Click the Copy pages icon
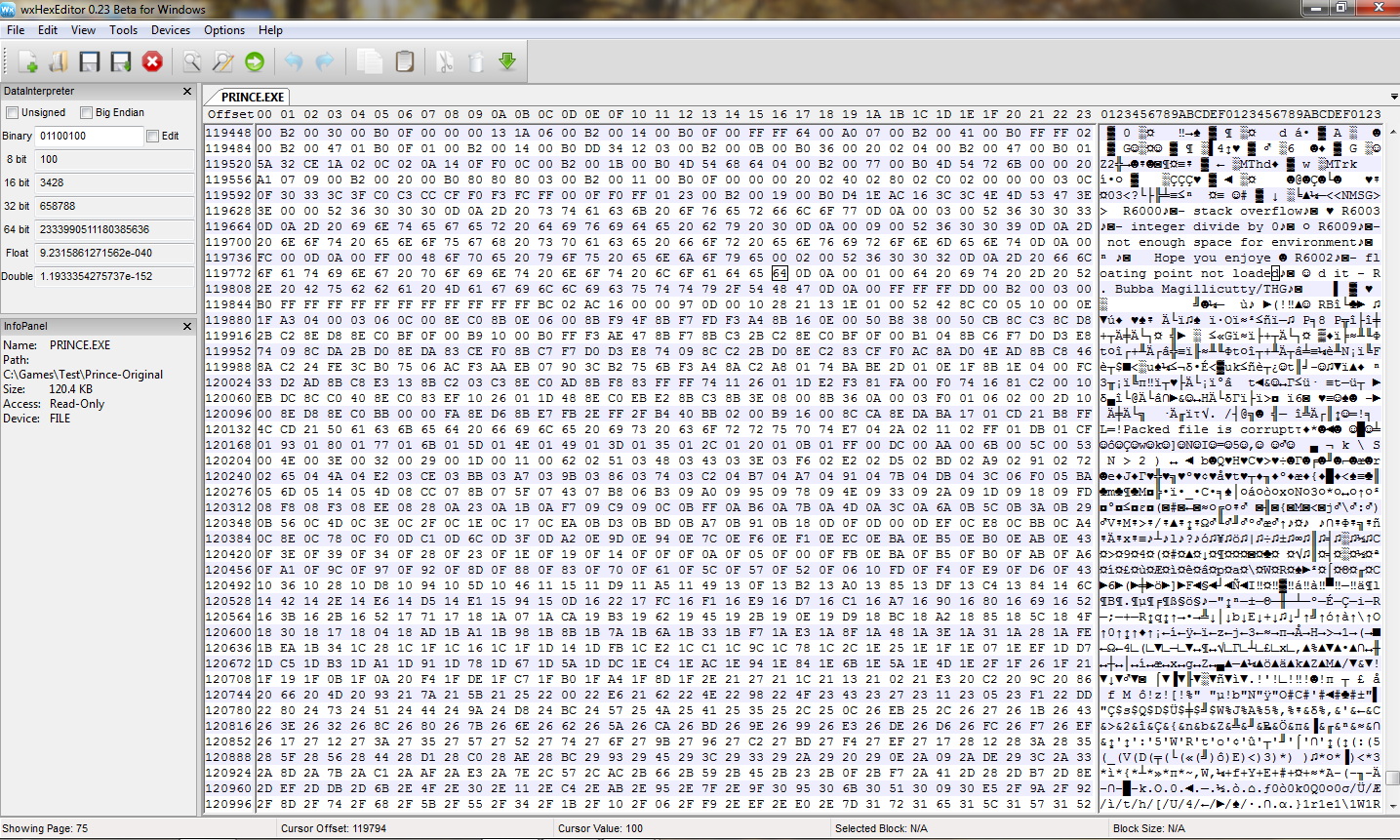 tap(370, 62)
